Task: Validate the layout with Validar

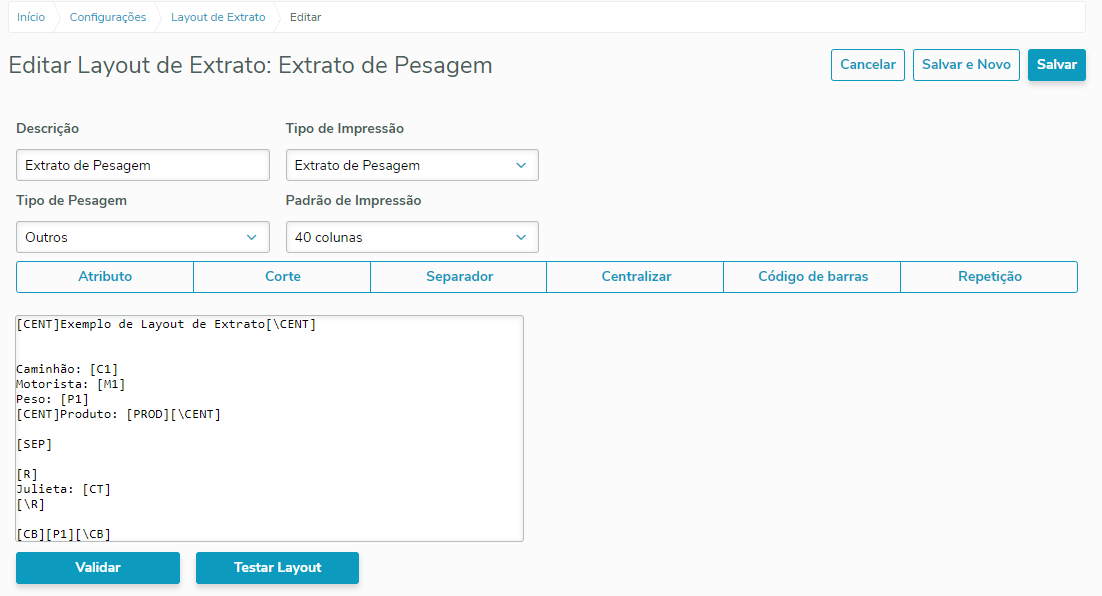Action: point(98,567)
